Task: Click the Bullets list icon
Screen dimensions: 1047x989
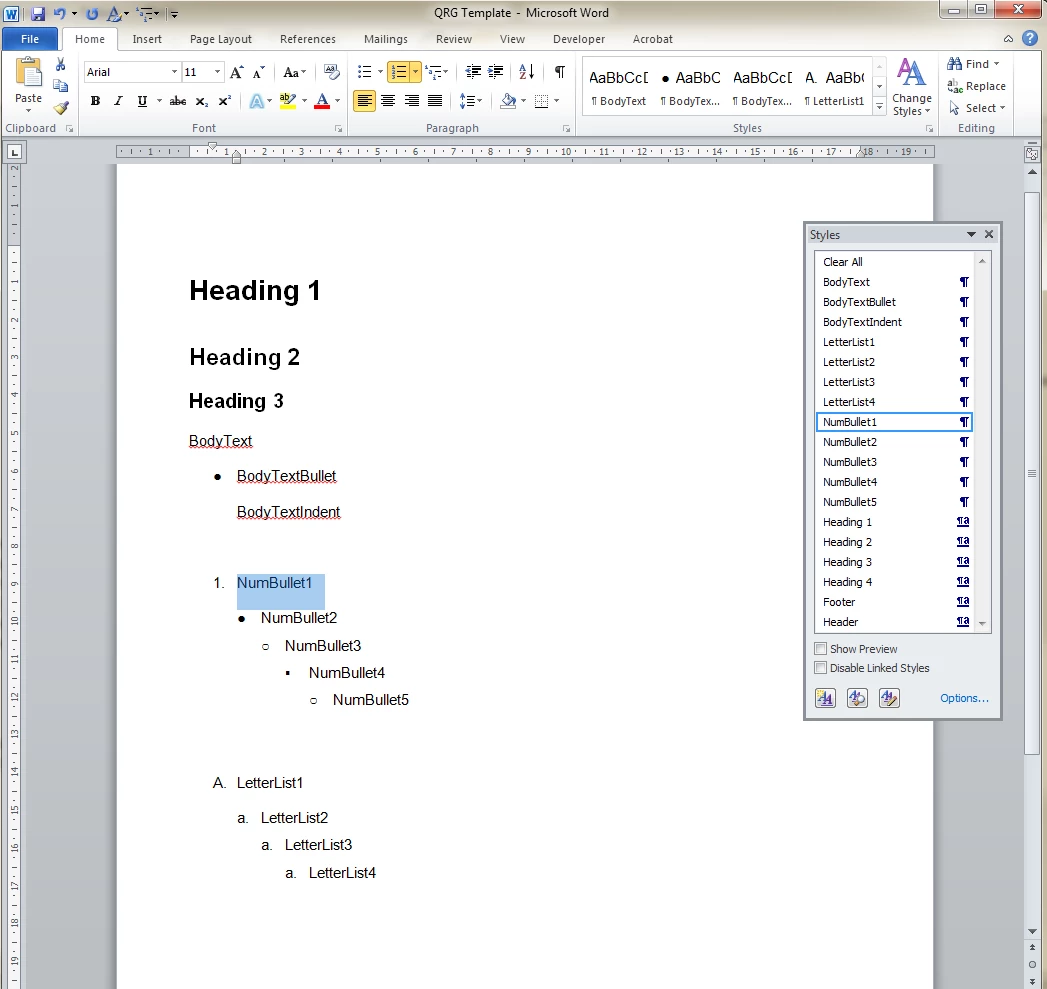Action: coord(365,71)
